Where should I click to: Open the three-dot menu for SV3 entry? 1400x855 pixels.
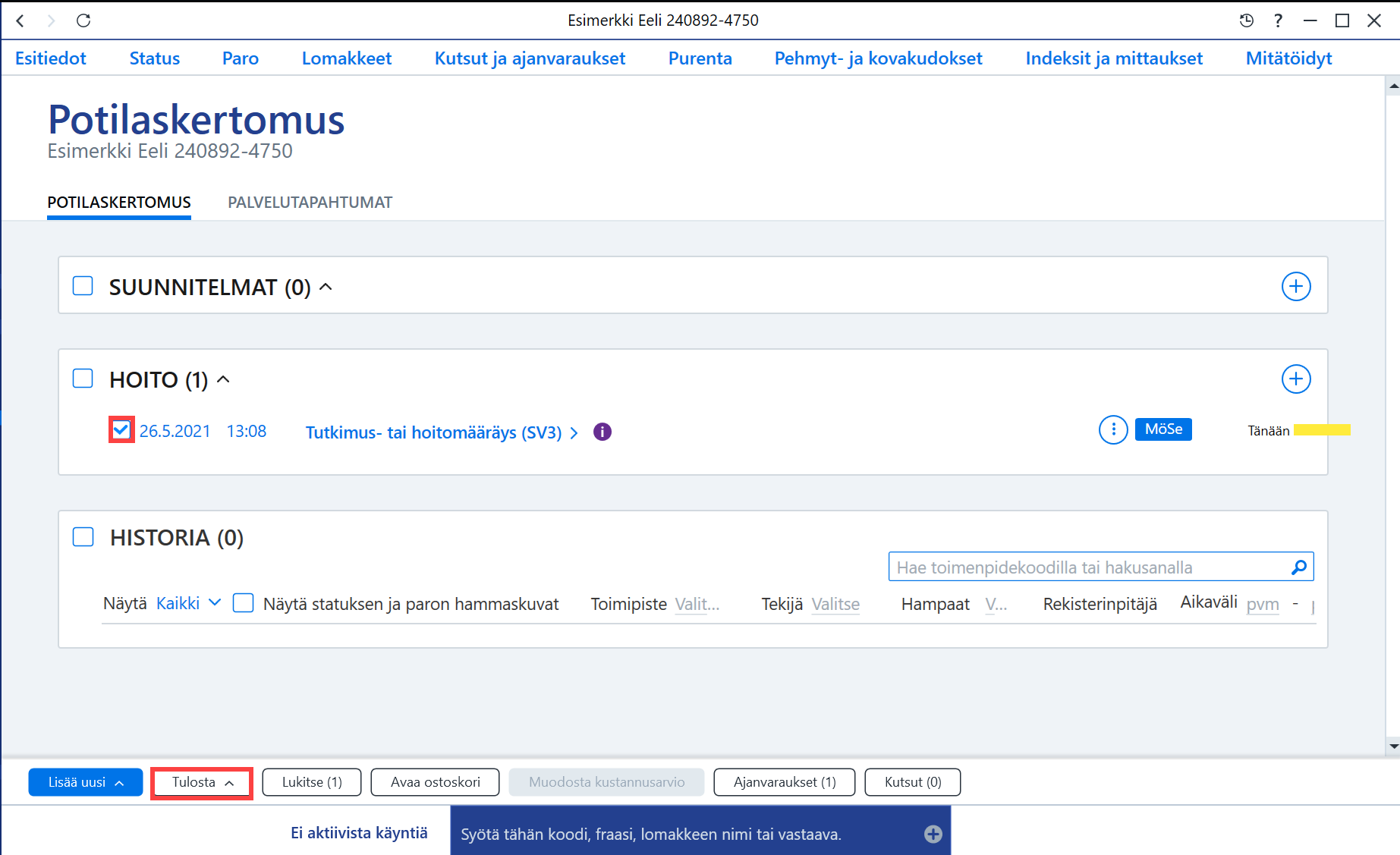1113,430
